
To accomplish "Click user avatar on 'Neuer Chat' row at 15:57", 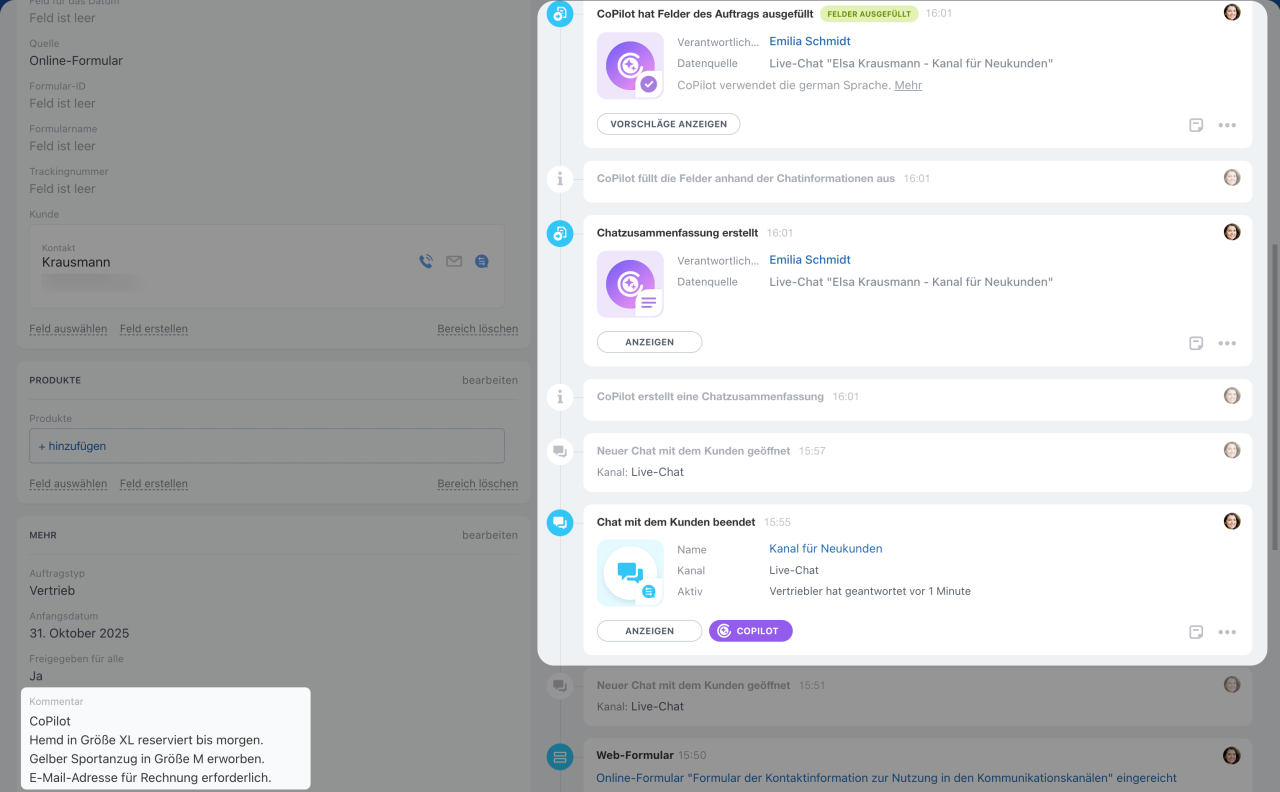I will 1232,450.
